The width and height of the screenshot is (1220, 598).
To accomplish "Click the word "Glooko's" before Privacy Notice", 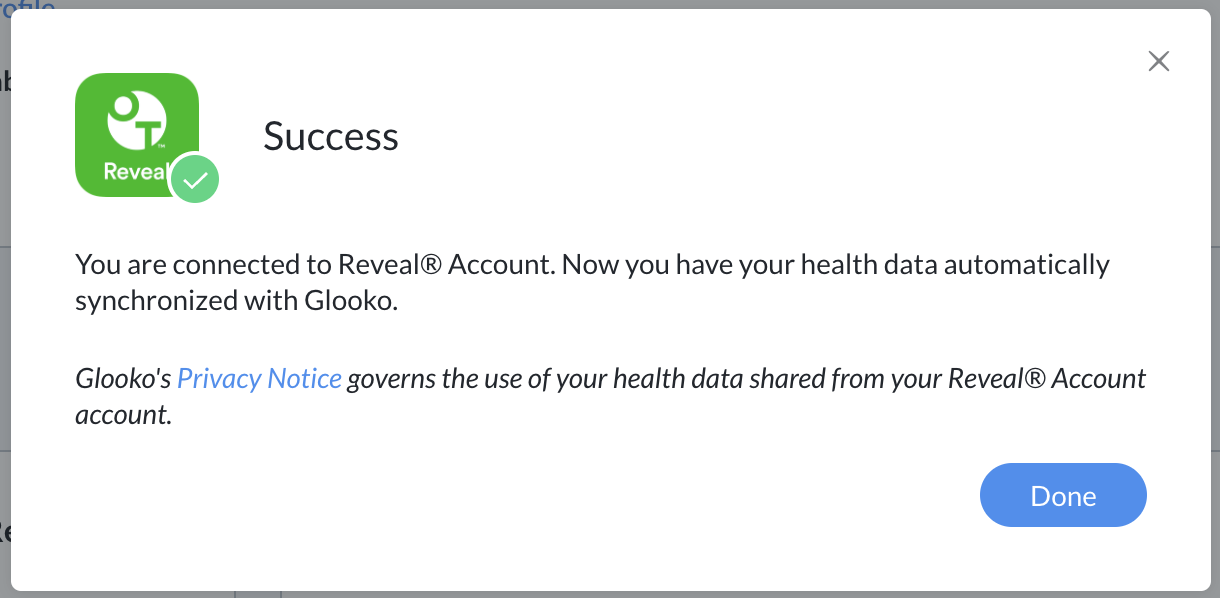I will [x=123, y=379].
